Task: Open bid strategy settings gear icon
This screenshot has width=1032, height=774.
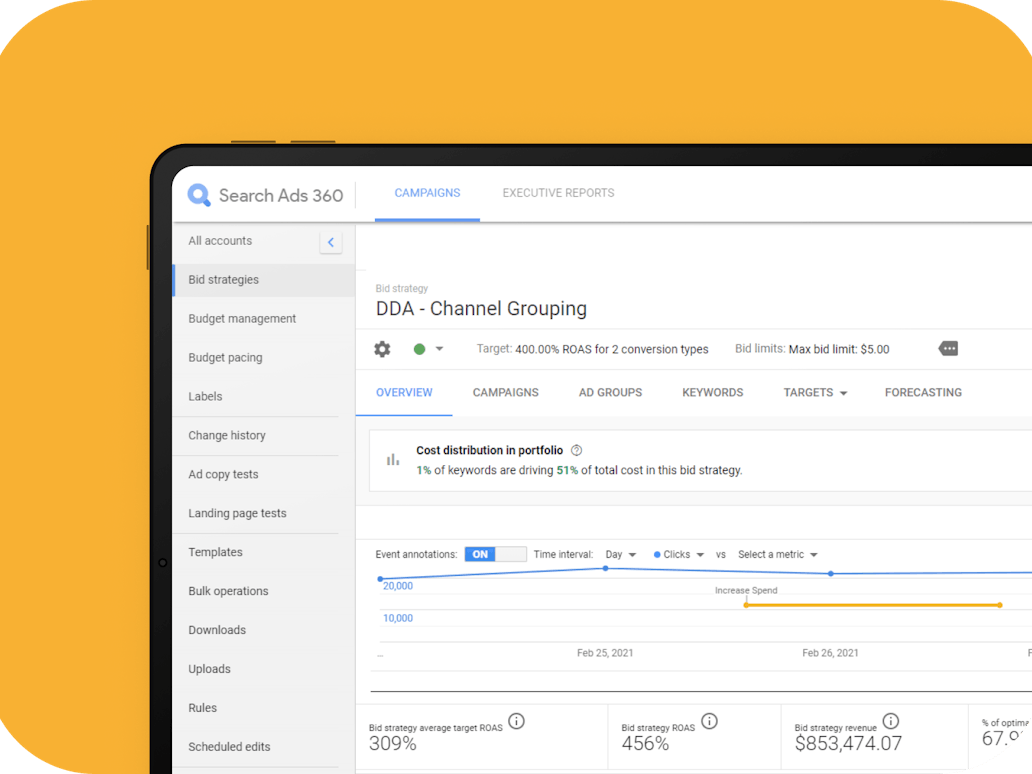Action: click(x=382, y=349)
